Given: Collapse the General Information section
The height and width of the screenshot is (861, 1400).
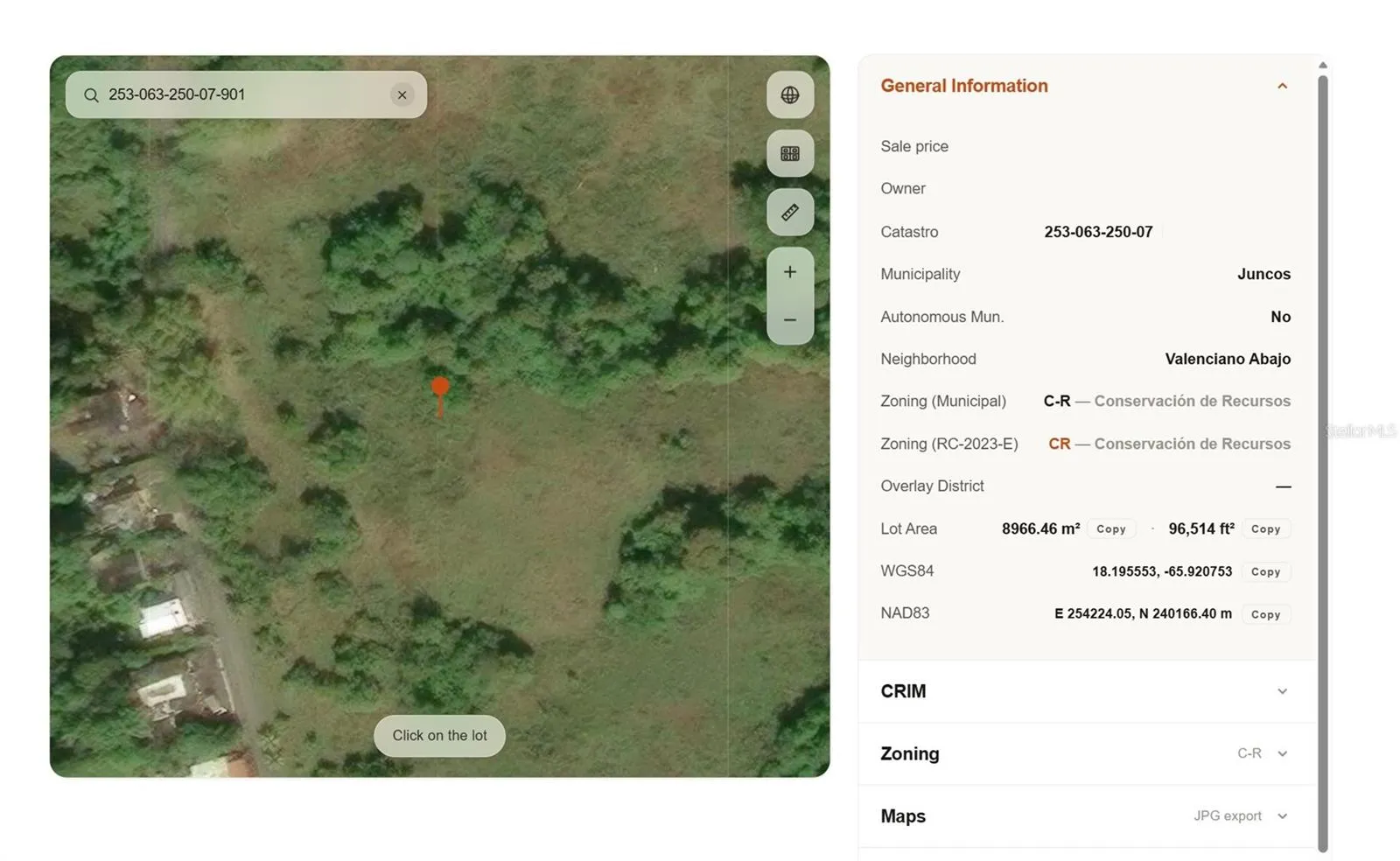Looking at the screenshot, I should click(x=1282, y=86).
